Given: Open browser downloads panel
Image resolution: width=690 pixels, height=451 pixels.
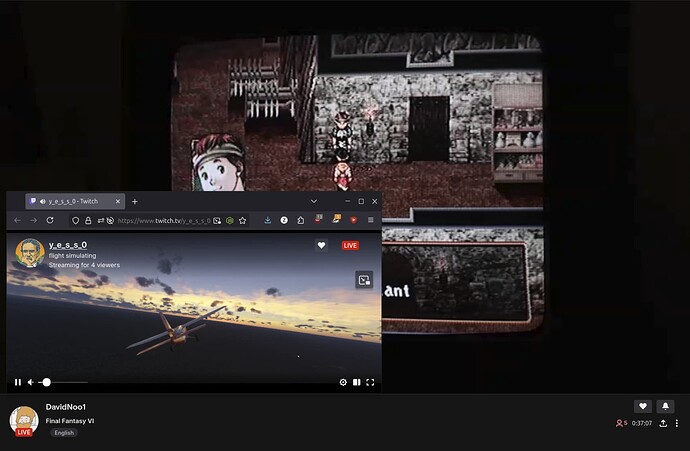Looking at the screenshot, I should (268, 220).
